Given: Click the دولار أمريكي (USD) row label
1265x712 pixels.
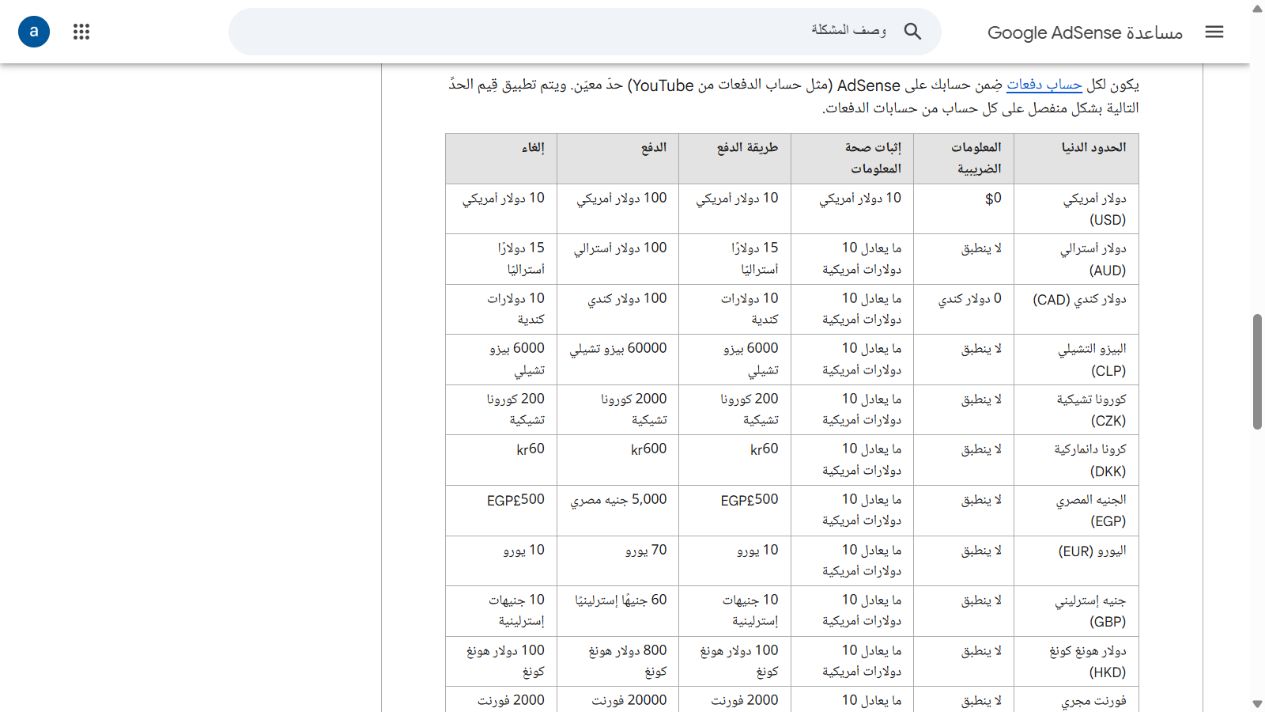Looking at the screenshot, I should point(1094,209).
